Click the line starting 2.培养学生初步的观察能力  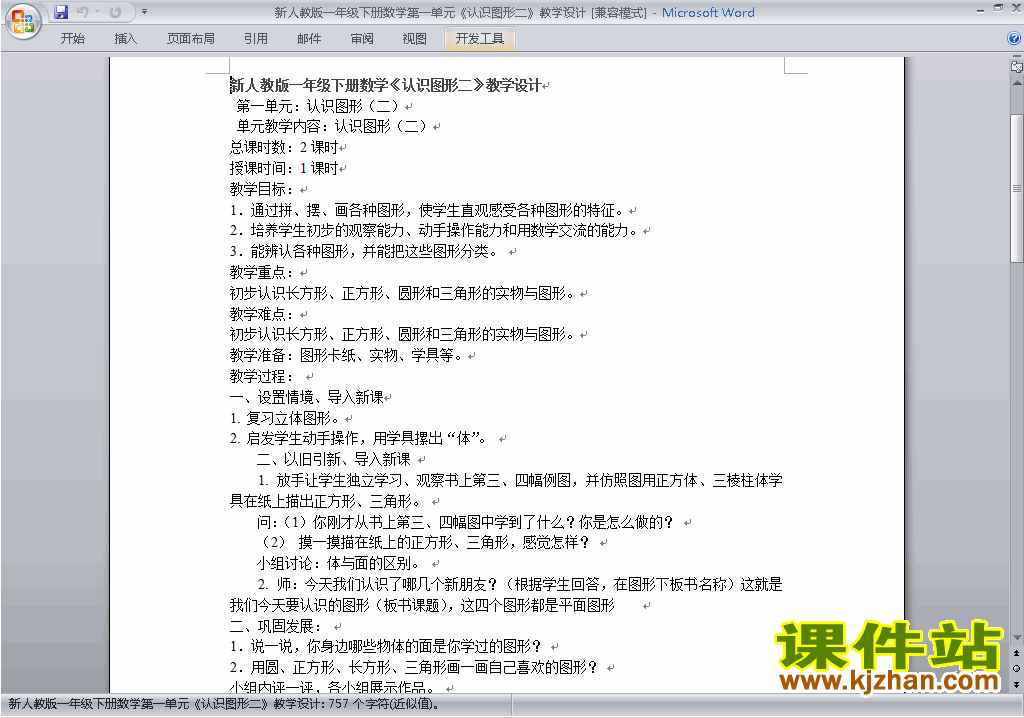point(434,231)
